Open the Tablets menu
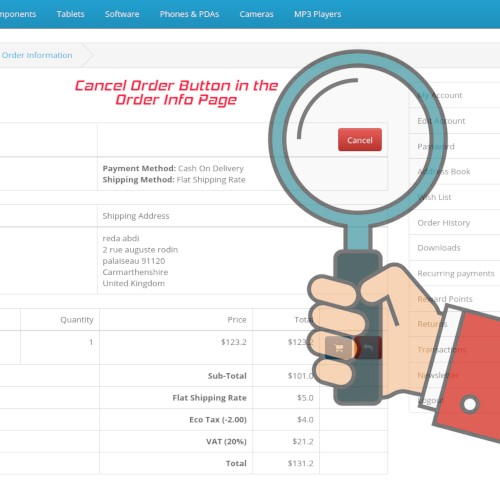500x500 pixels. click(x=70, y=14)
